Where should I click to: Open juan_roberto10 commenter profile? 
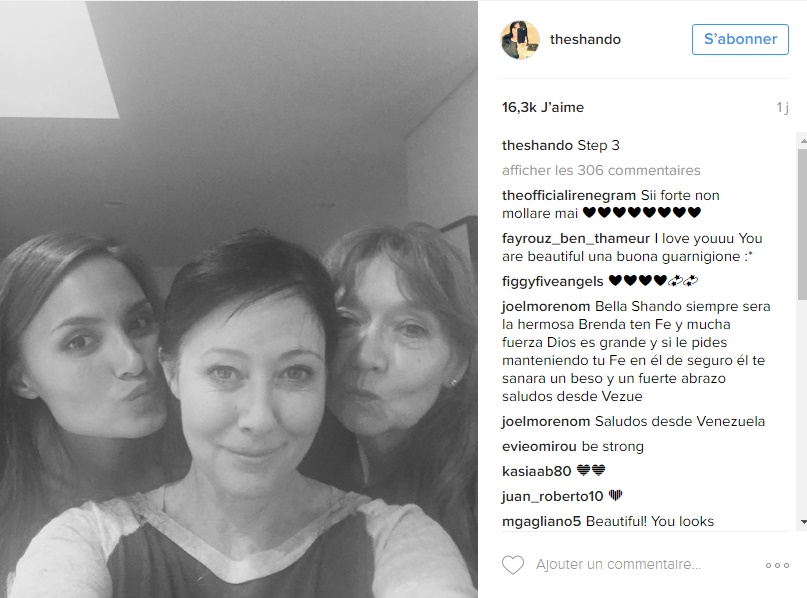pos(552,496)
